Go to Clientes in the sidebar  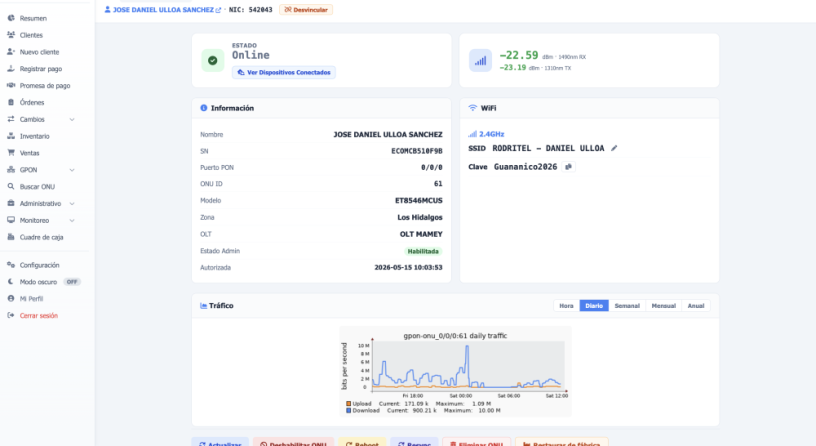(31, 35)
